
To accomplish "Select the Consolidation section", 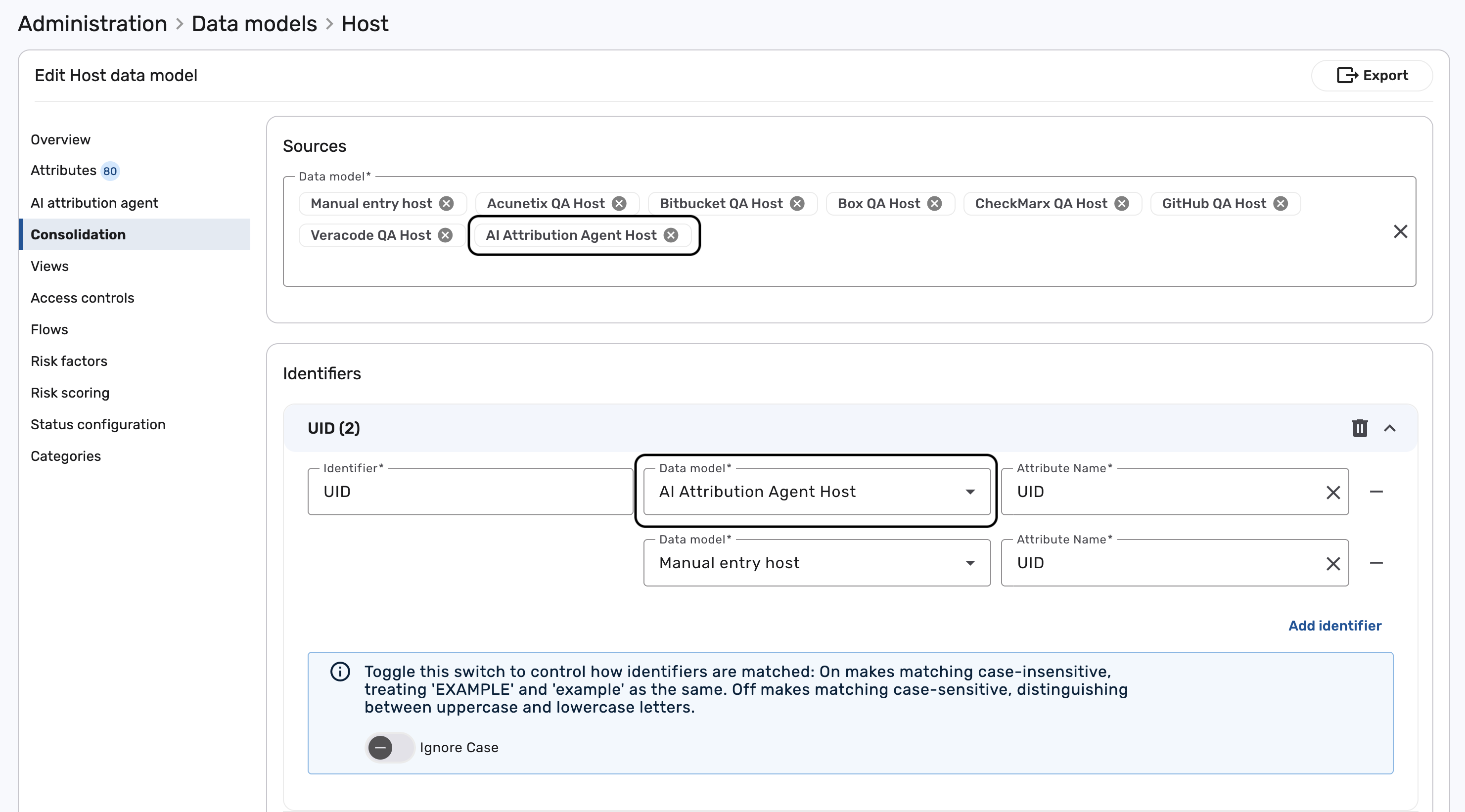I will [135, 234].
